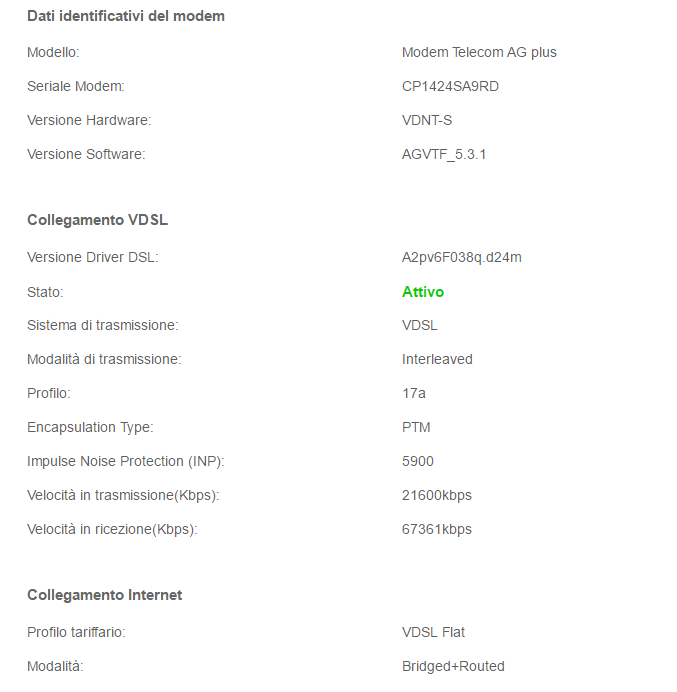Click the 'Bridged+Routed' mode value
The width and height of the screenshot is (677, 692).
point(453,666)
